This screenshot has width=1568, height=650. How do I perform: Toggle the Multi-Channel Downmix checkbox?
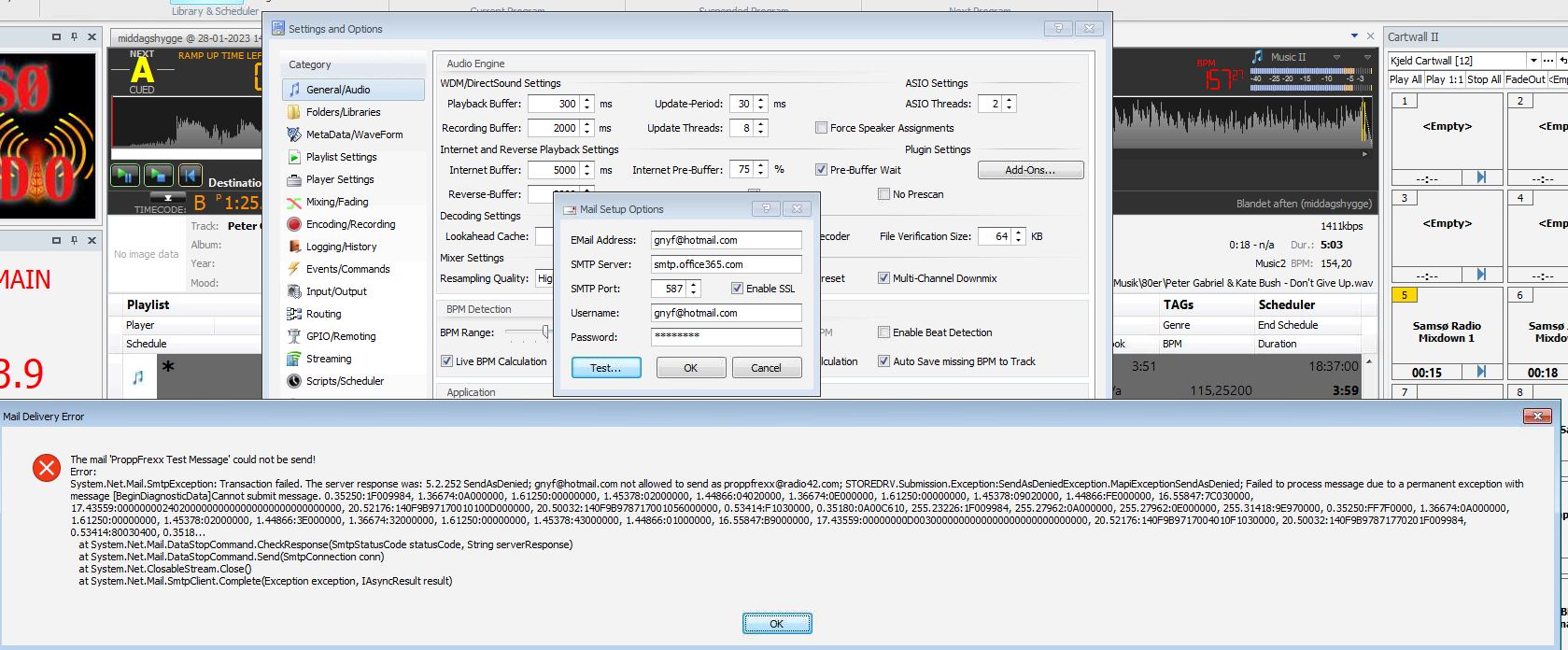[x=883, y=278]
